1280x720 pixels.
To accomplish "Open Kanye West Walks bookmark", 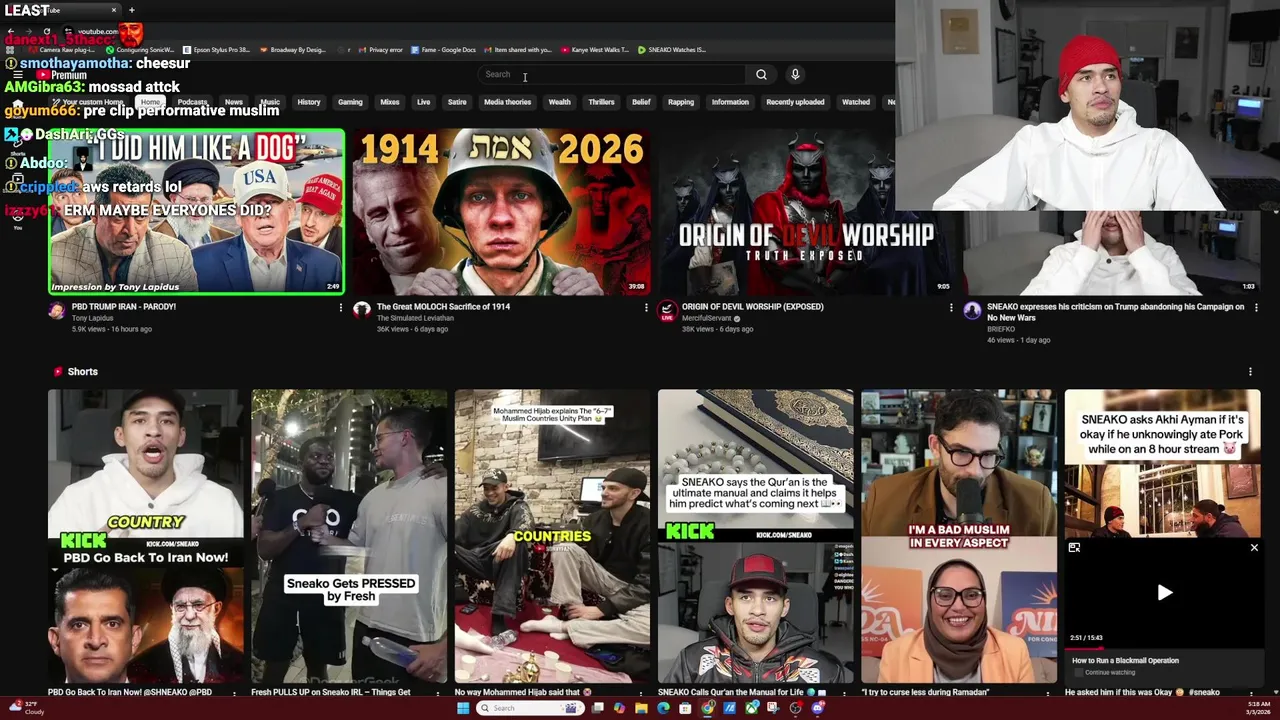I will [595, 49].
